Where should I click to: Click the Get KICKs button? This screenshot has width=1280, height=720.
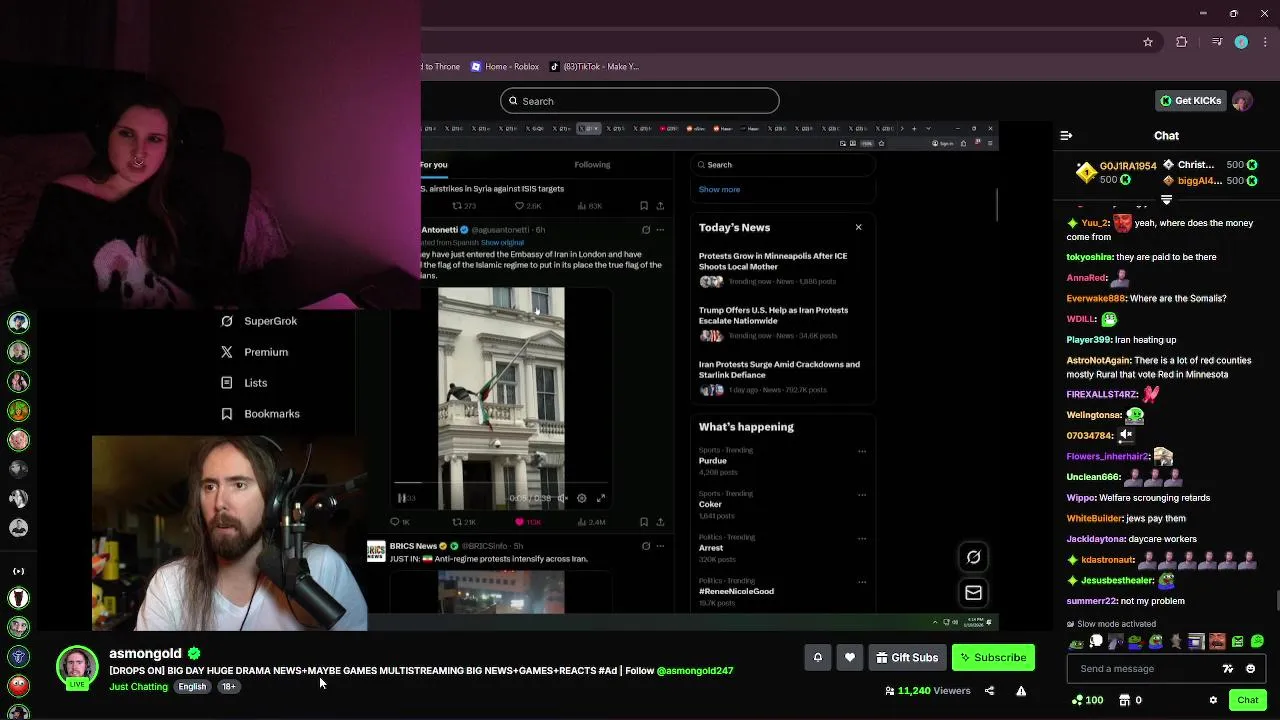1190,101
